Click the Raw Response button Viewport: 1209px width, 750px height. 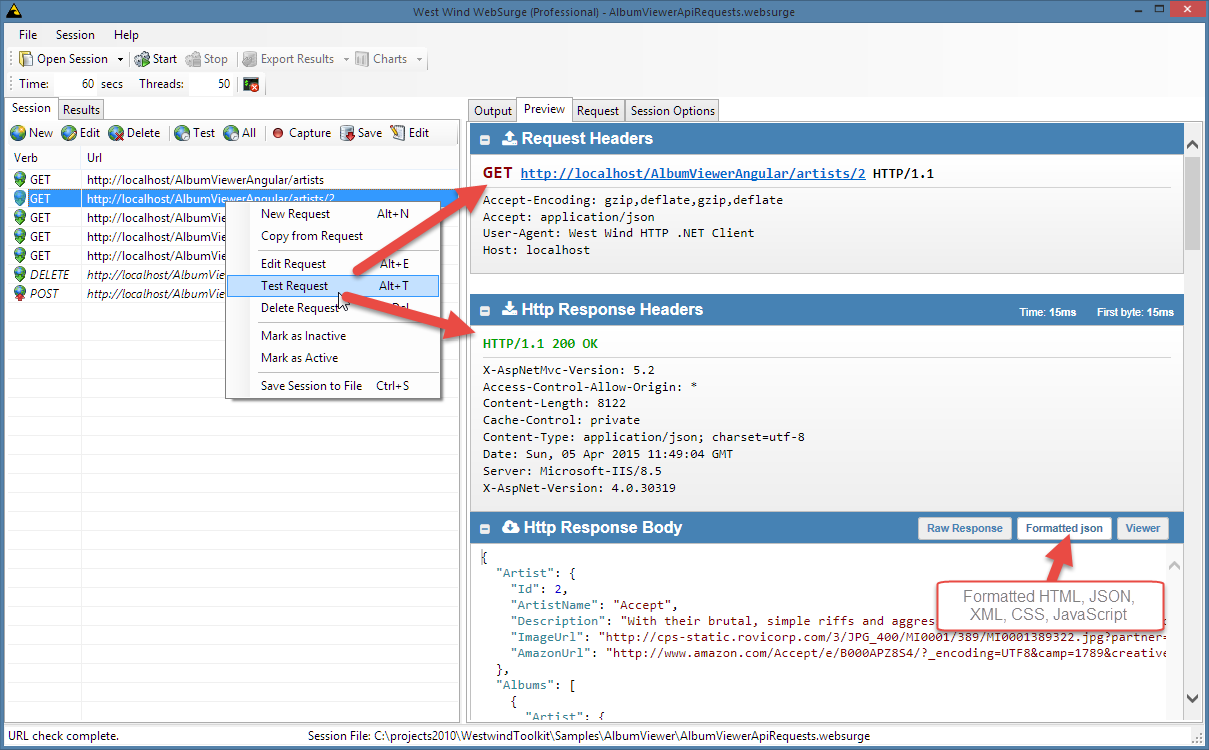tap(964, 528)
